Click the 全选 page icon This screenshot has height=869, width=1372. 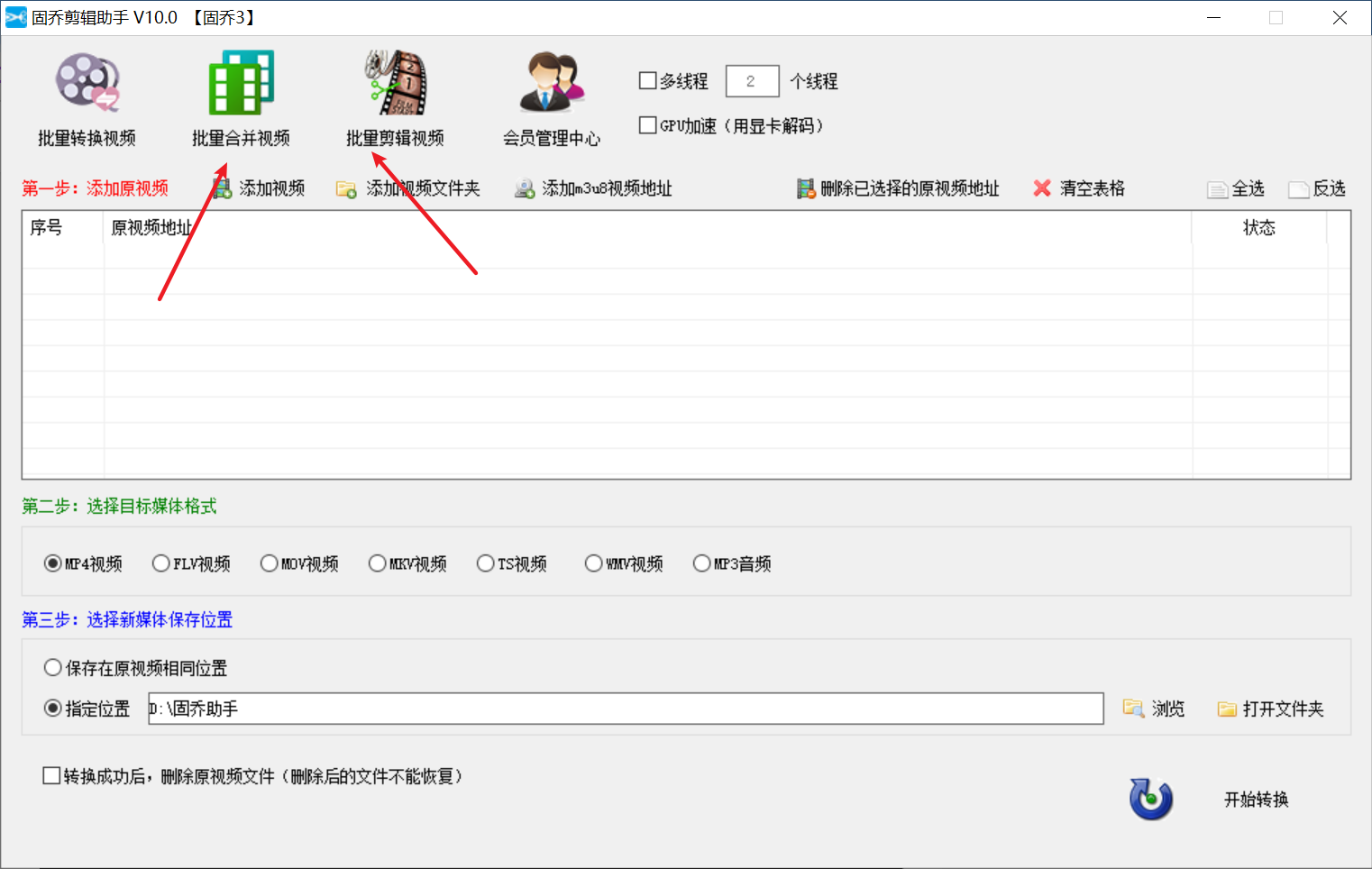tap(1218, 189)
